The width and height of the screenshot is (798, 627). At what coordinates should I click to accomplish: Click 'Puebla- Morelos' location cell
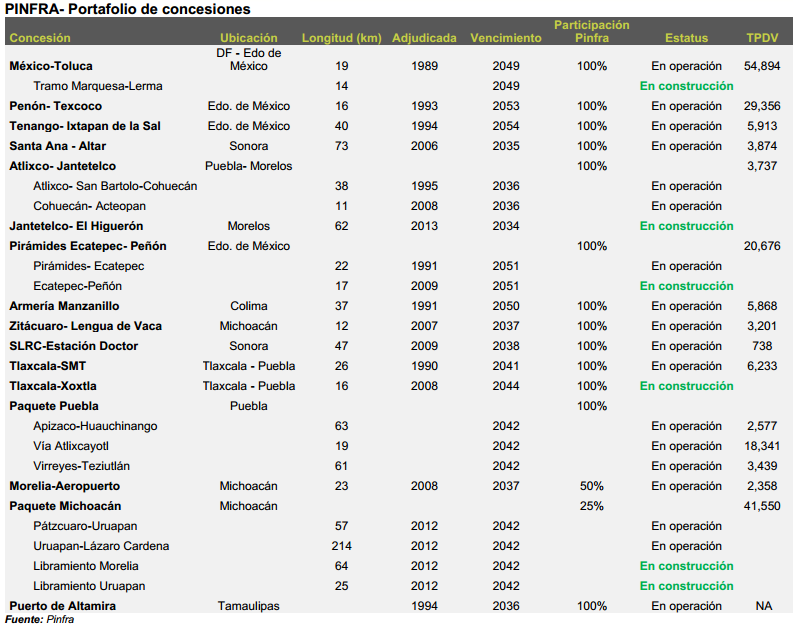coord(249,166)
